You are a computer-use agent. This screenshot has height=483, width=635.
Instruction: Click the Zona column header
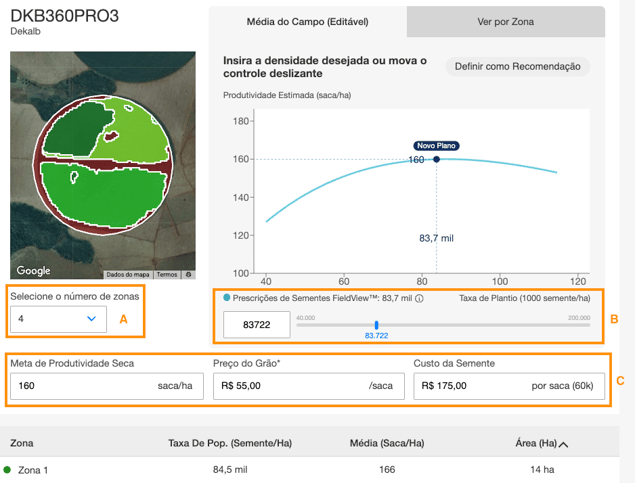pos(22,443)
